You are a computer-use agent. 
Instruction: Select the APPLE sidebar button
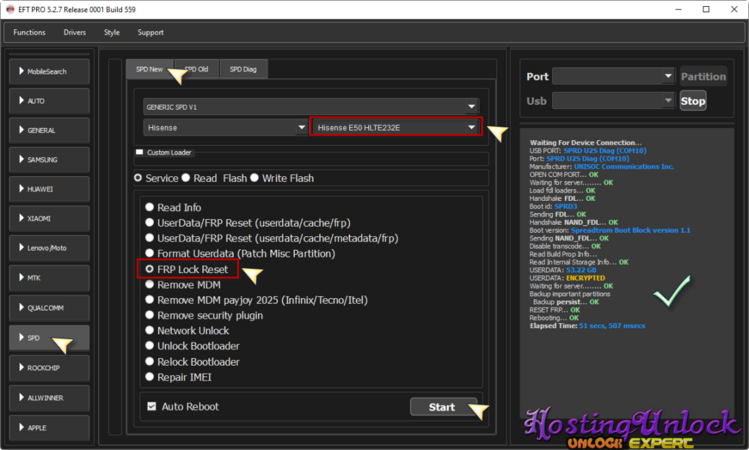point(48,427)
